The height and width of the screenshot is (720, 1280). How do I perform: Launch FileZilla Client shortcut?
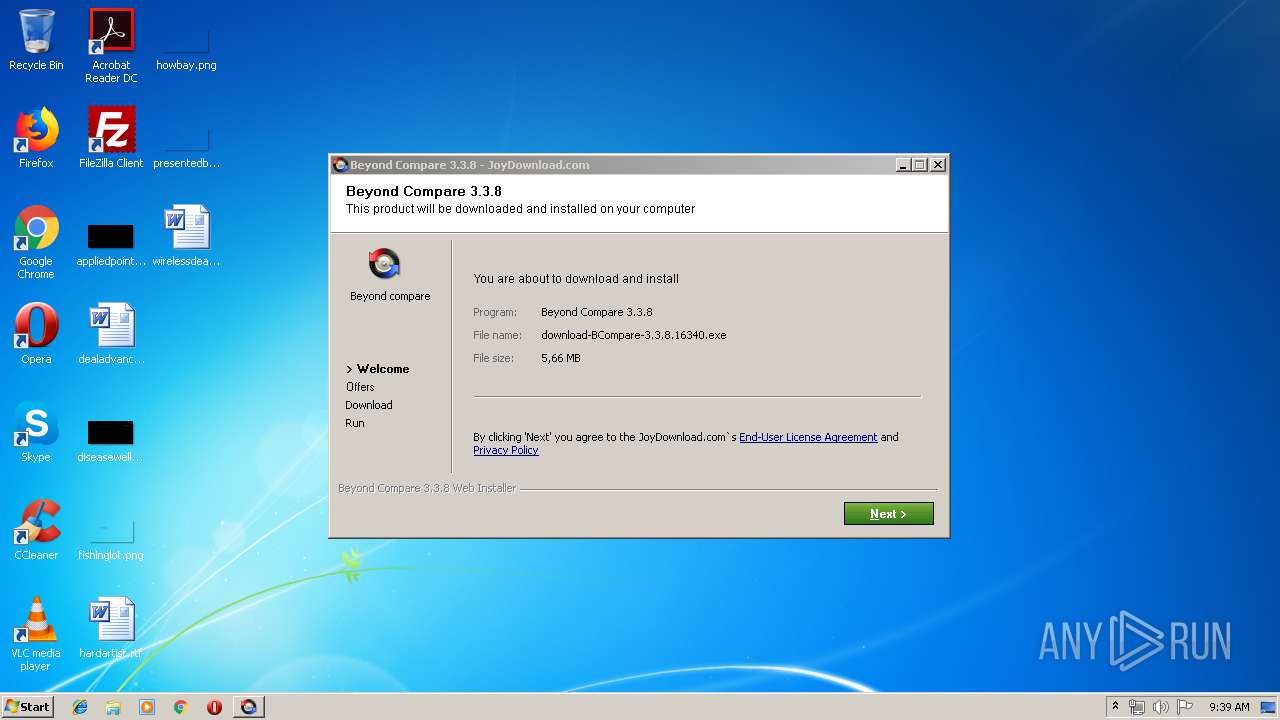click(111, 138)
